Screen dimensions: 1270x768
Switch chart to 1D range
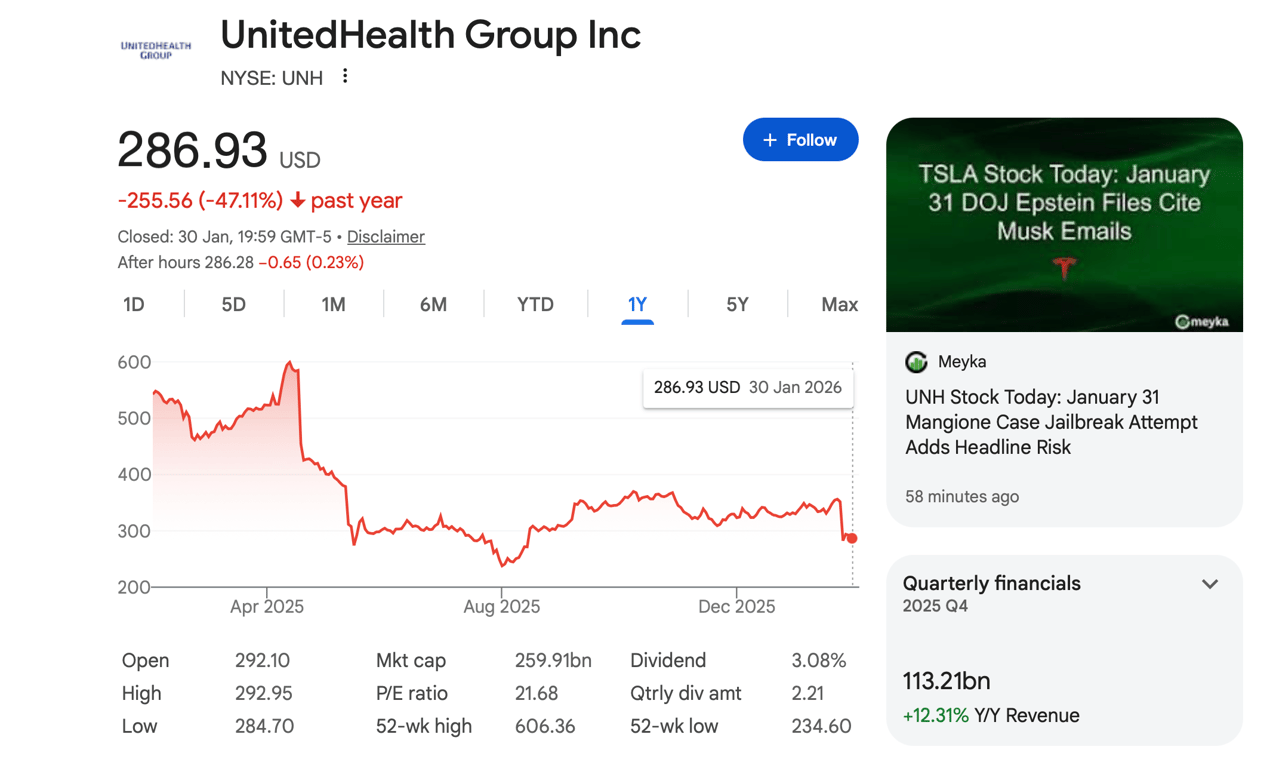pos(134,305)
